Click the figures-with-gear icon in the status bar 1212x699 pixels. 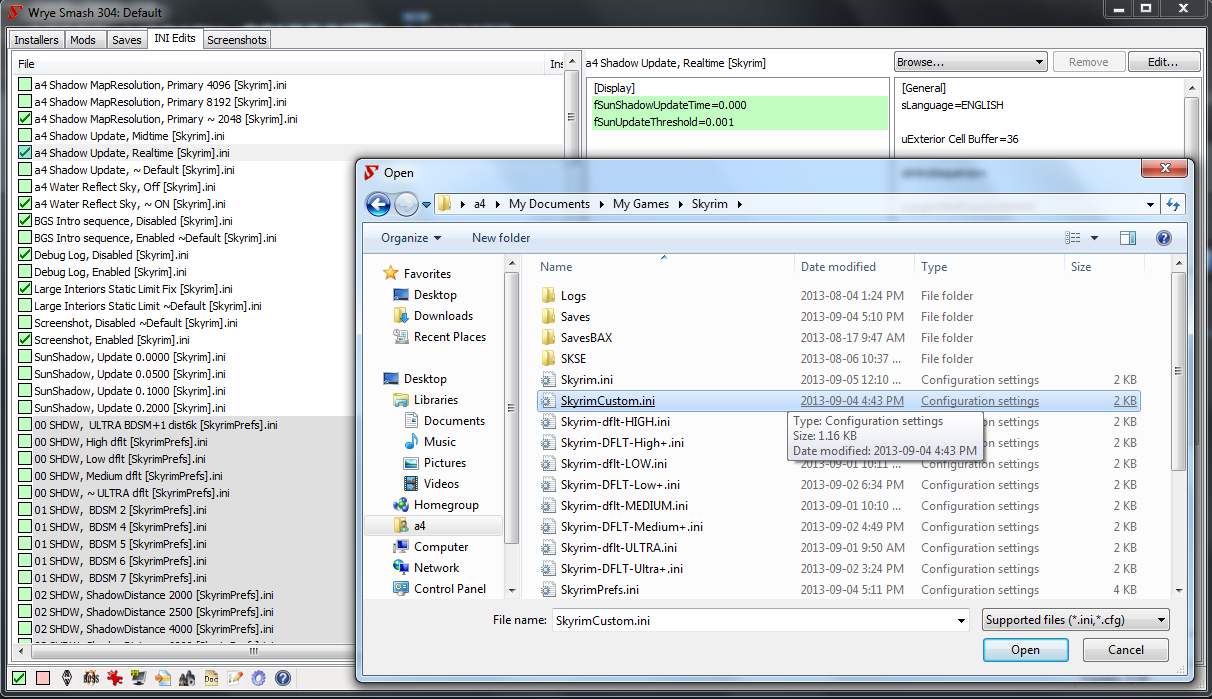tap(187, 678)
